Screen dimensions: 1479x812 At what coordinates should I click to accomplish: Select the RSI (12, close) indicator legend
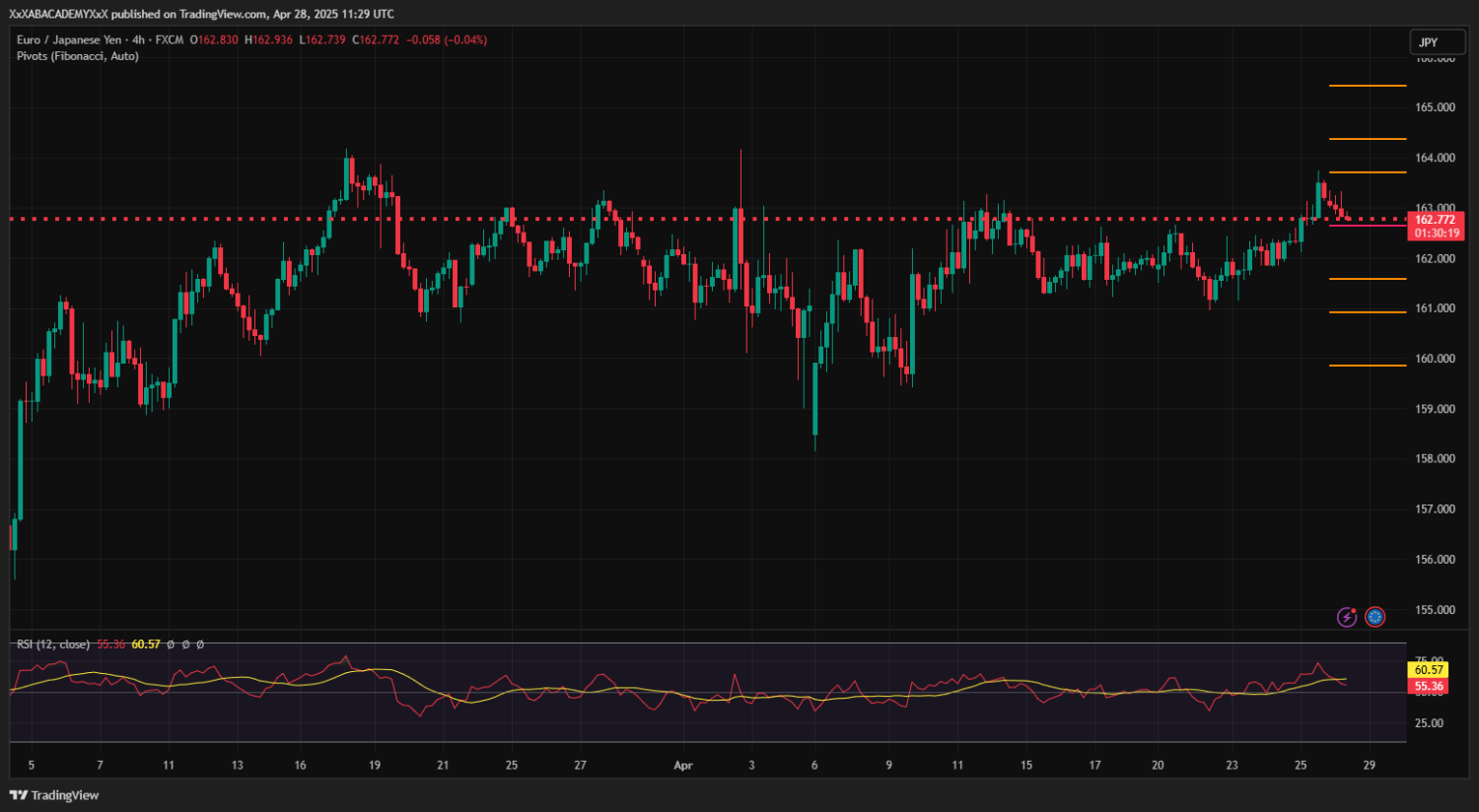coord(53,644)
